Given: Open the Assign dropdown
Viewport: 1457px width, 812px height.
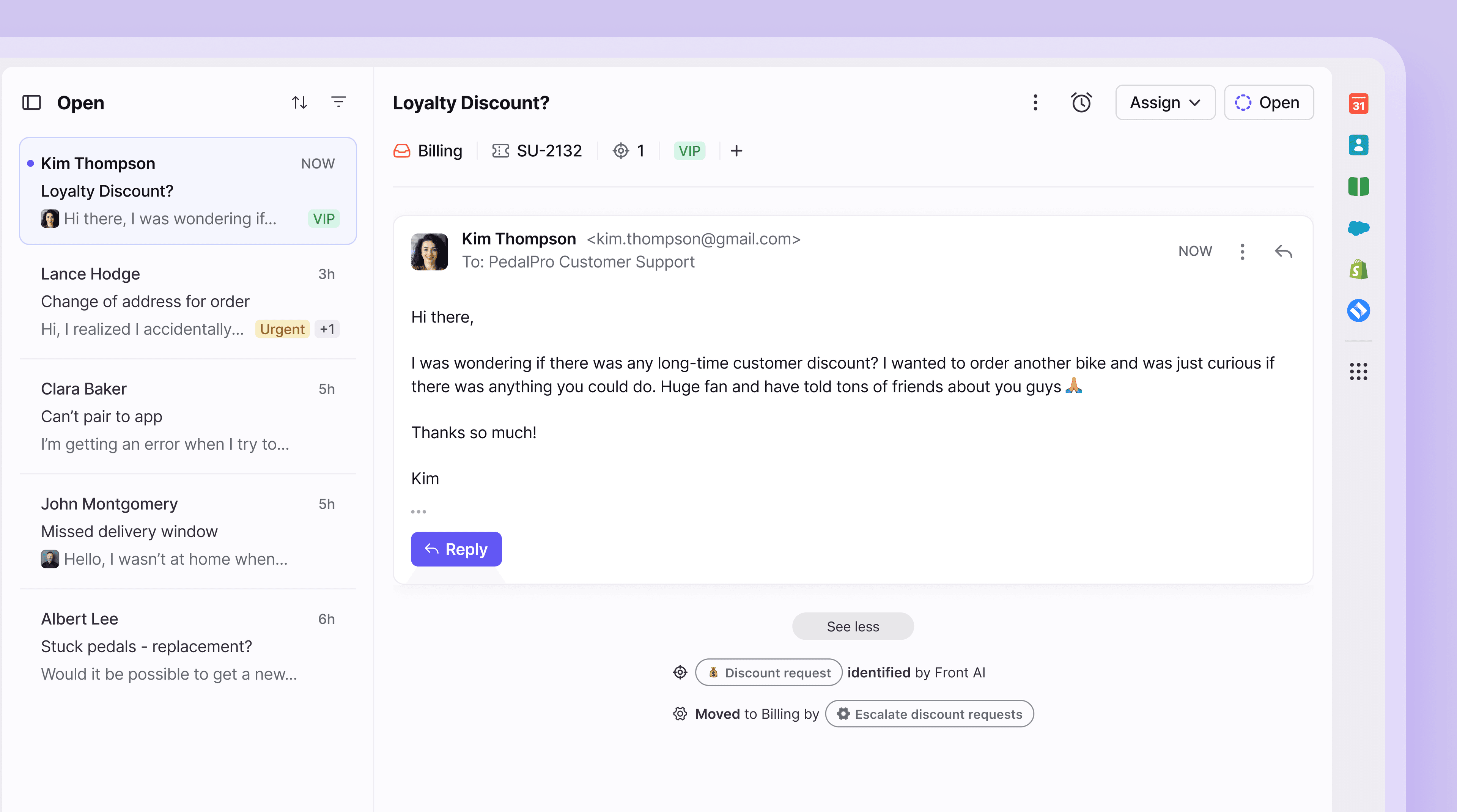Looking at the screenshot, I should click(x=1164, y=102).
